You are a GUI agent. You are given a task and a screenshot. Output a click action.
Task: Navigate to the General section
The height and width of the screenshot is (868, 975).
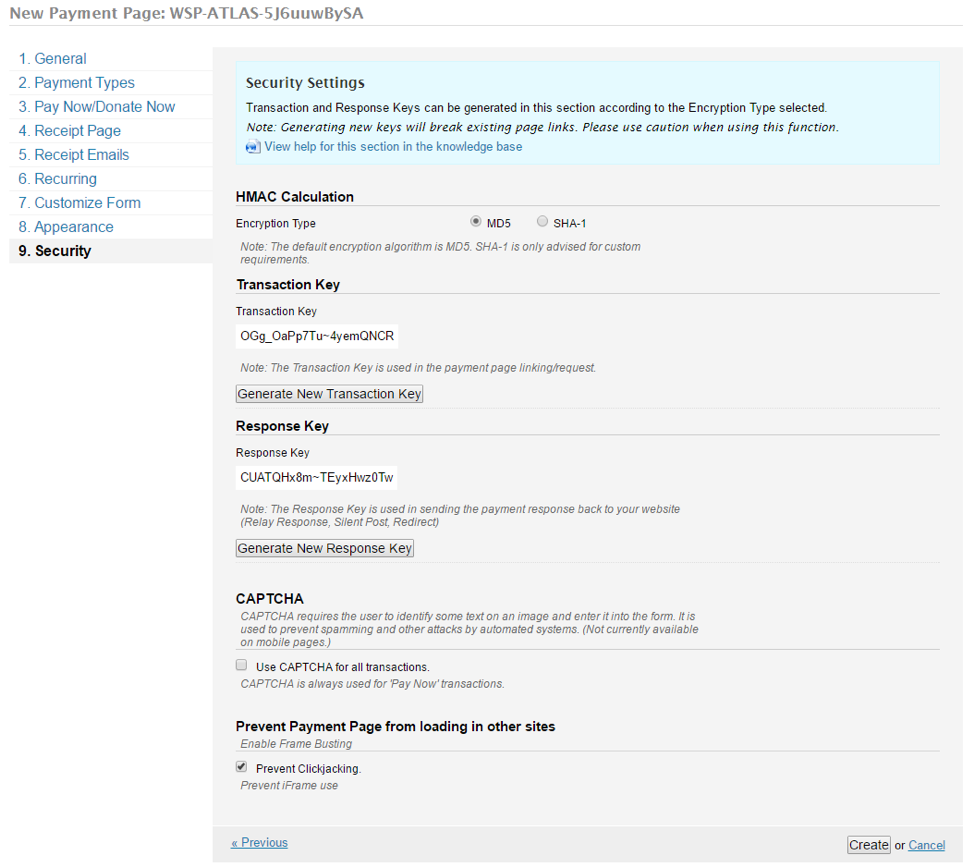tap(52, 58)
